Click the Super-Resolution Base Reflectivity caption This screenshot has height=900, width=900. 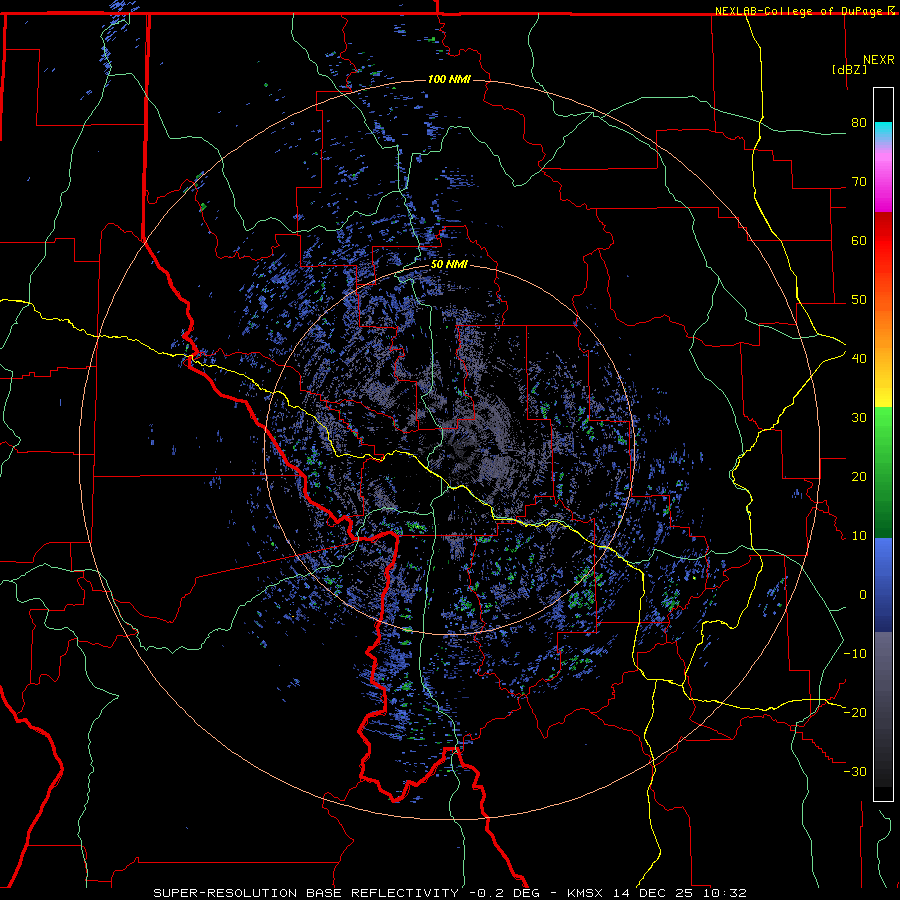point(449,893)
